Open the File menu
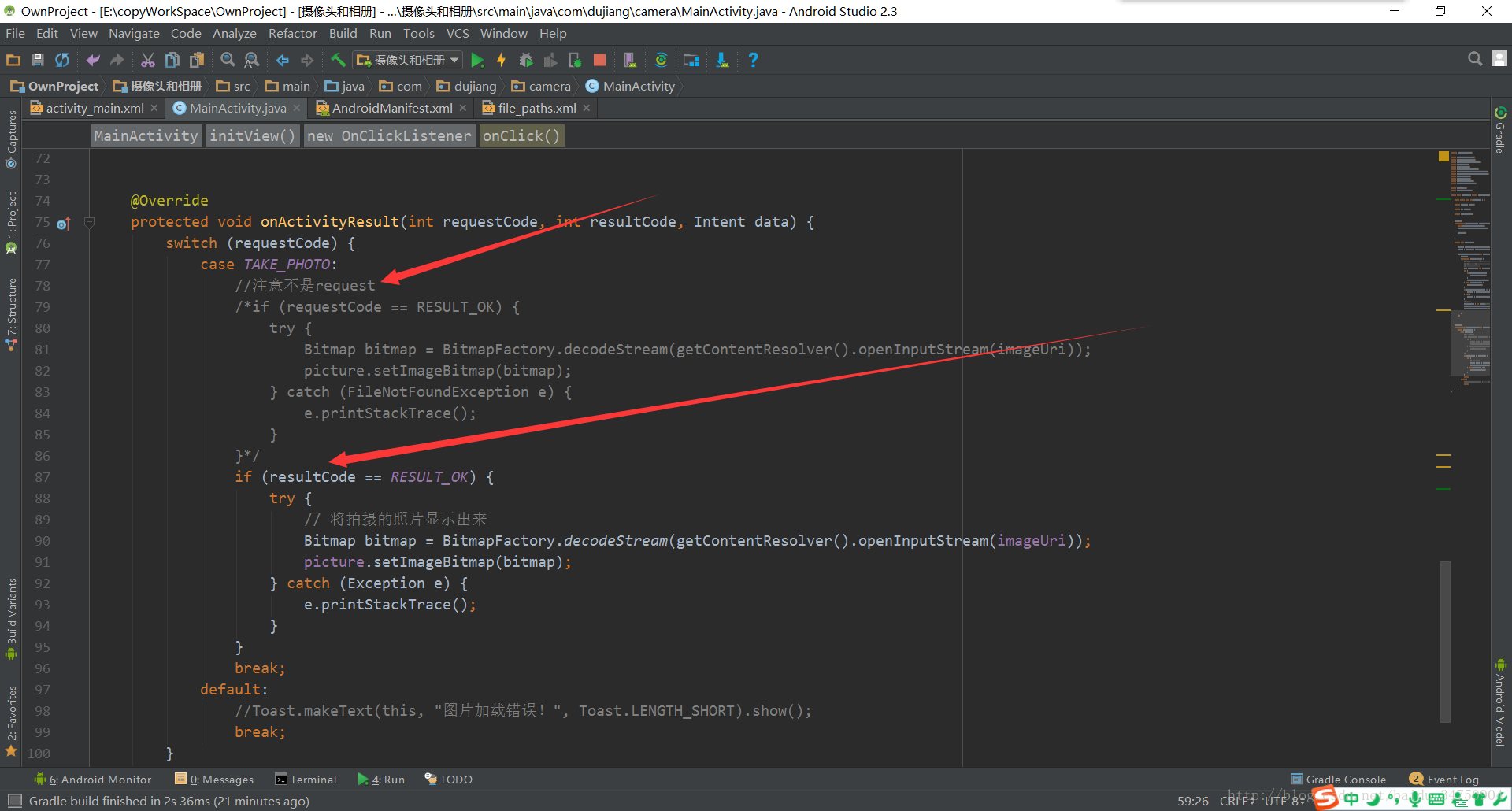 point(15,34)
